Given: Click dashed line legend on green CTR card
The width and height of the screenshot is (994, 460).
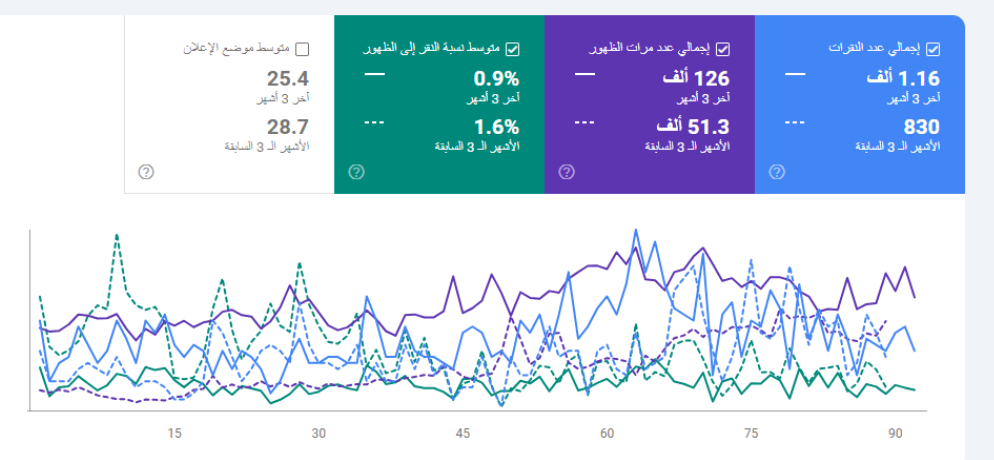Looking at the screenshot, I should [374, 123].
